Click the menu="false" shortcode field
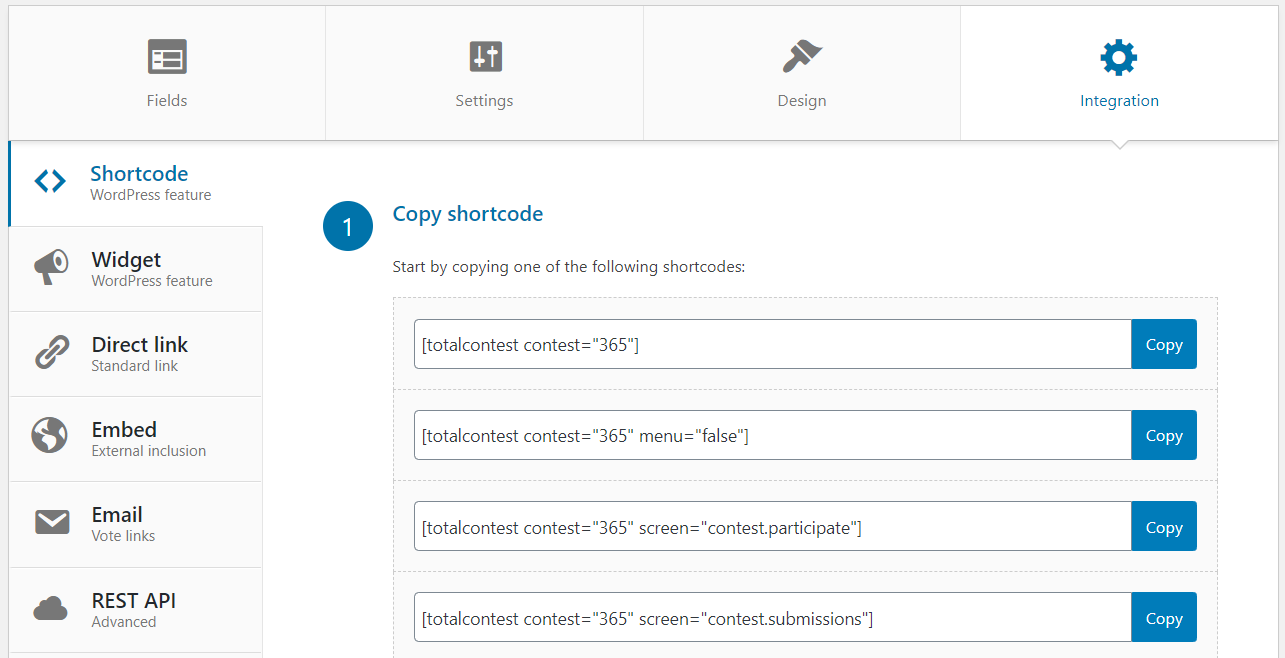Image resolution: width=1285 pixels, height=658 pixels. (772, 436)
